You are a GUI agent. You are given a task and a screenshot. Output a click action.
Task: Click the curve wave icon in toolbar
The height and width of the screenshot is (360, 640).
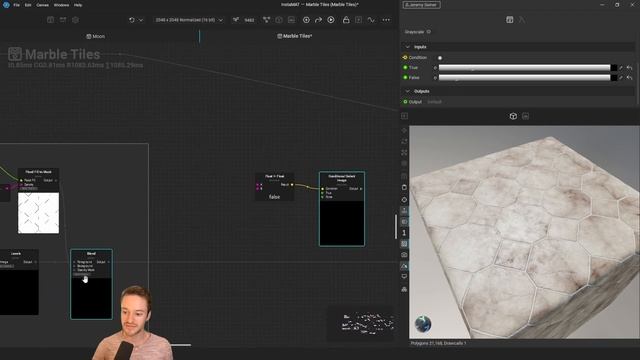coord(371,20)
